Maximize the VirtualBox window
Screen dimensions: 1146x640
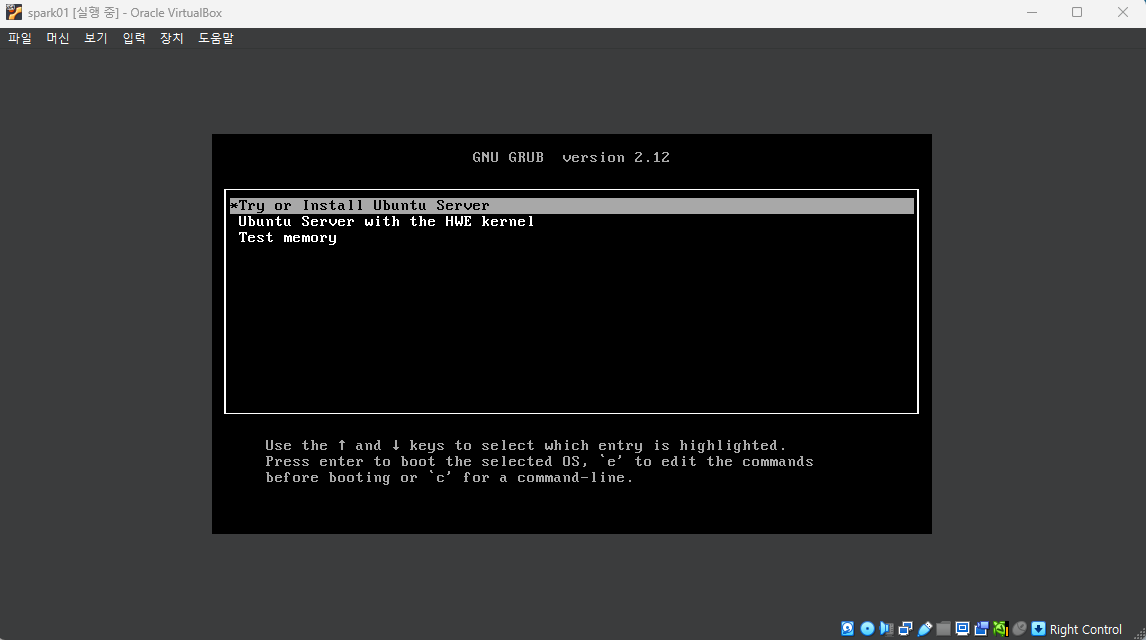(x=1077, y=12)
